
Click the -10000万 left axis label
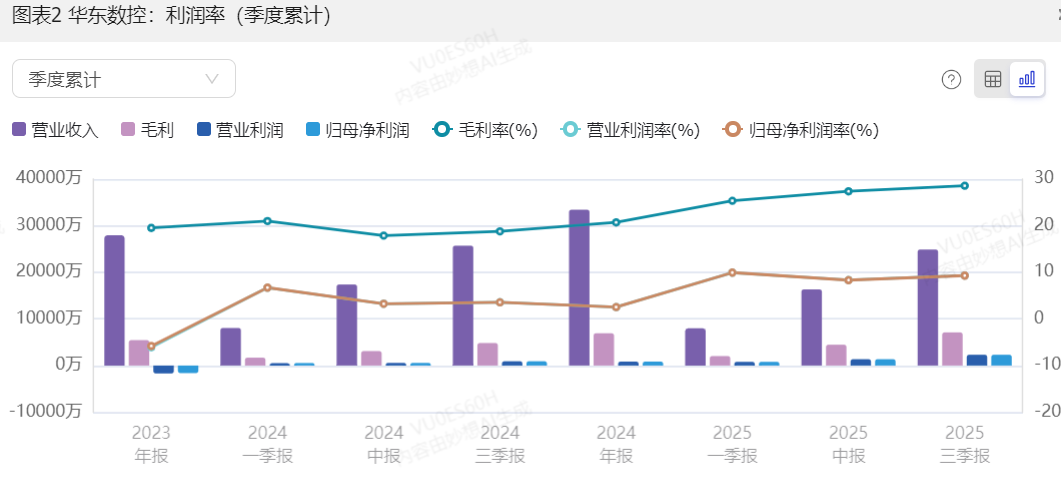click(45, 411)
